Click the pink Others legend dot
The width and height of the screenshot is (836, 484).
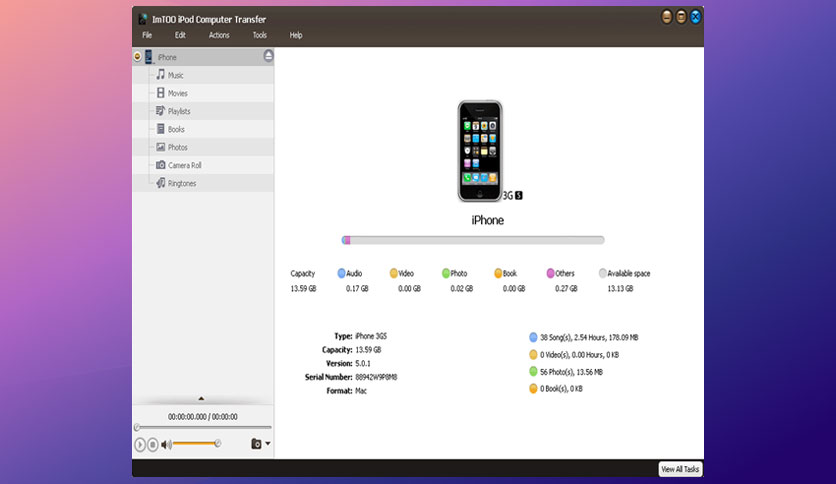click(550, 273)
